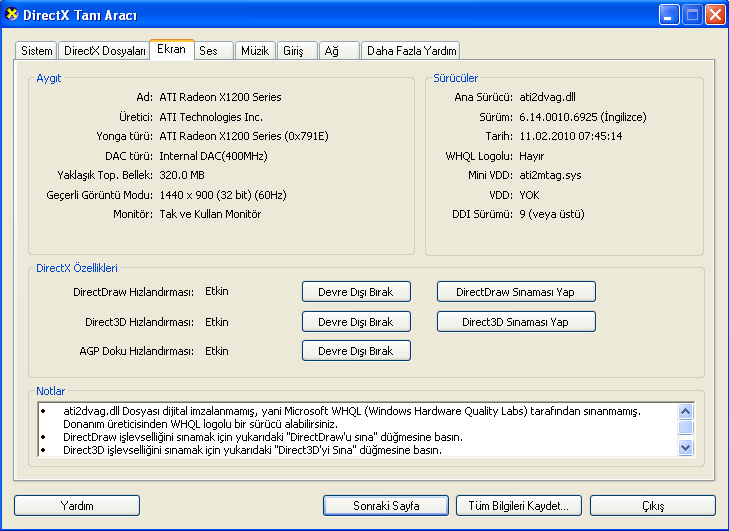The height and width of the screenshot is (531, 729).
Task: Switch to the Sistem tab
Action: tap(36, 51)
